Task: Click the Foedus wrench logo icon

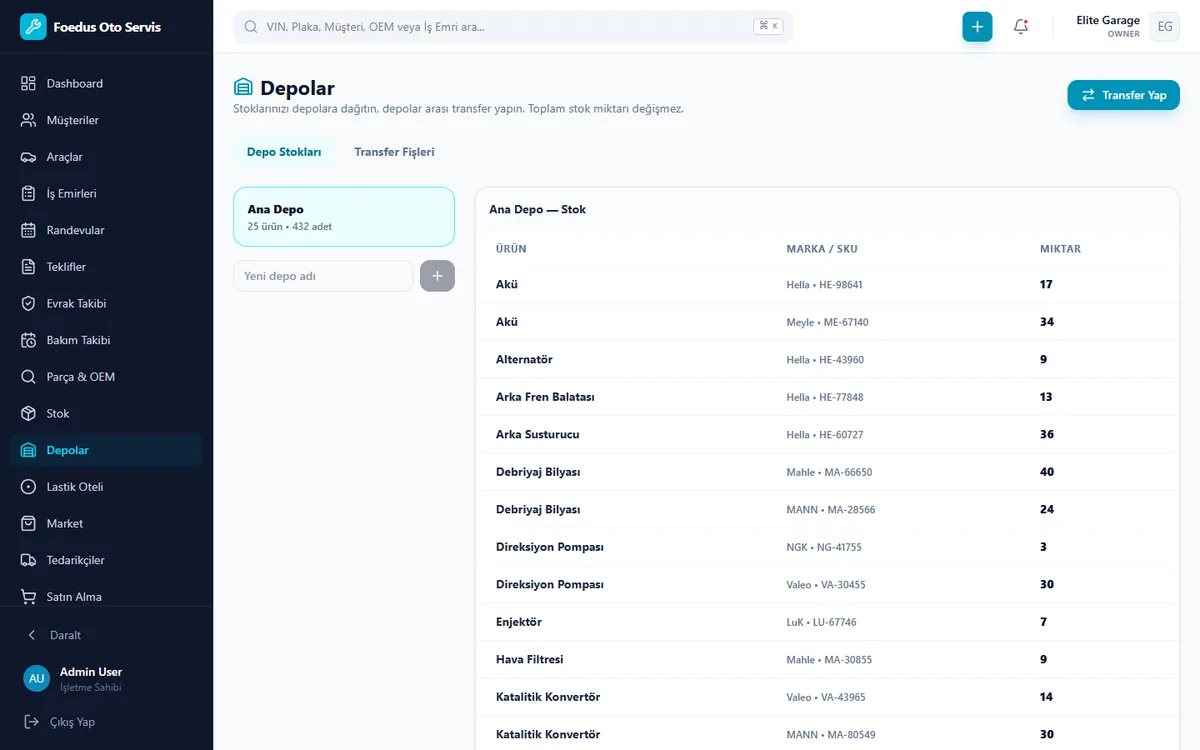Action: pos(33,27)
